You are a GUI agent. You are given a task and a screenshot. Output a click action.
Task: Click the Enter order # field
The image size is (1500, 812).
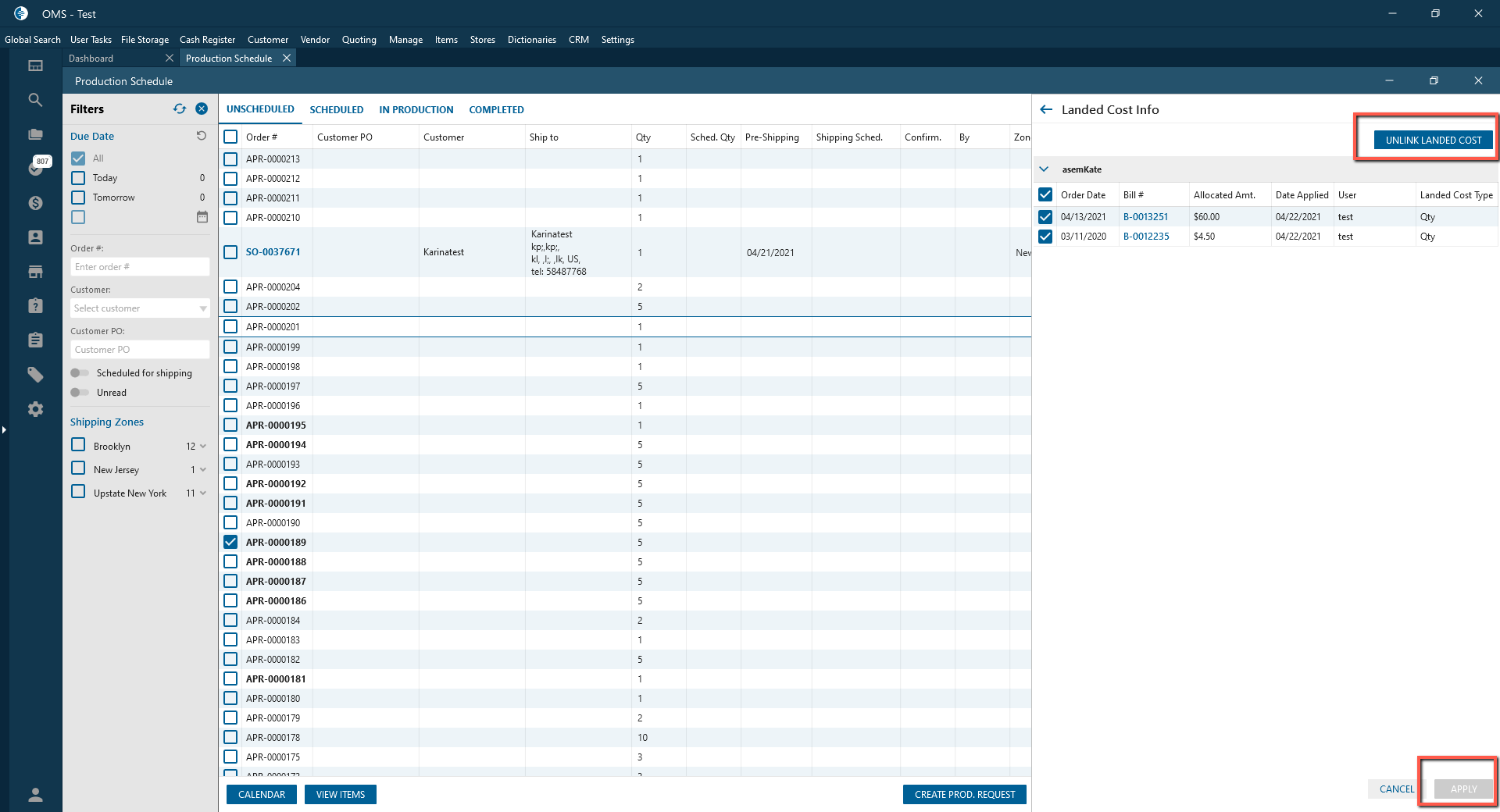click(140, 267)
